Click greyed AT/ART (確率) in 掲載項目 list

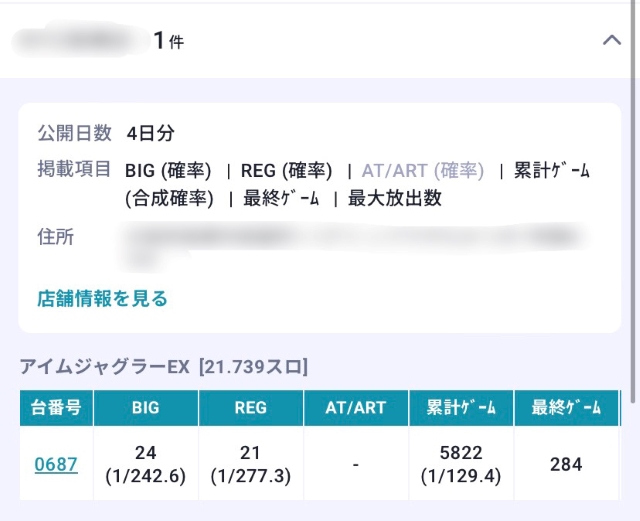click(x=423, y=170)
